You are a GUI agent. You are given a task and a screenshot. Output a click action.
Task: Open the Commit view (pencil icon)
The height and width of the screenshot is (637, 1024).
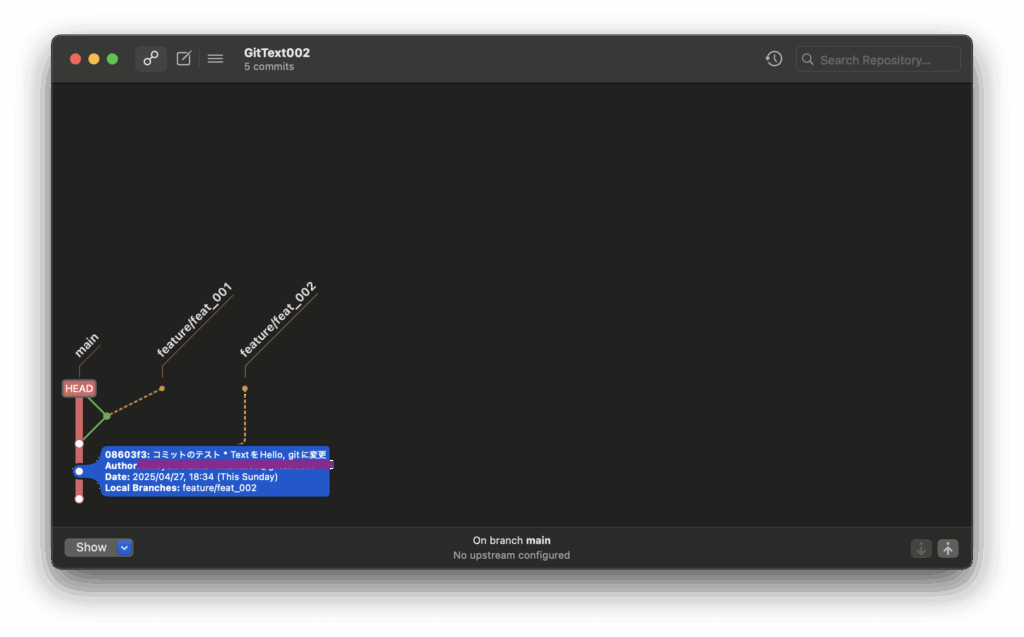184,59
